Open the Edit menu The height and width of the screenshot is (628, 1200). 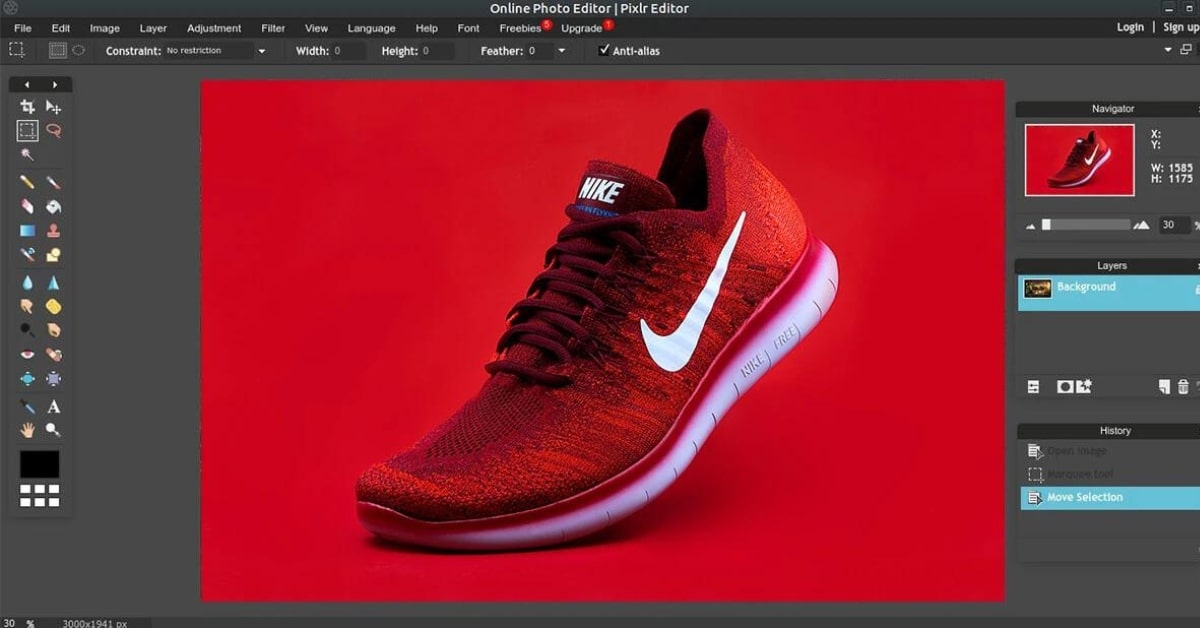[61, 28]
